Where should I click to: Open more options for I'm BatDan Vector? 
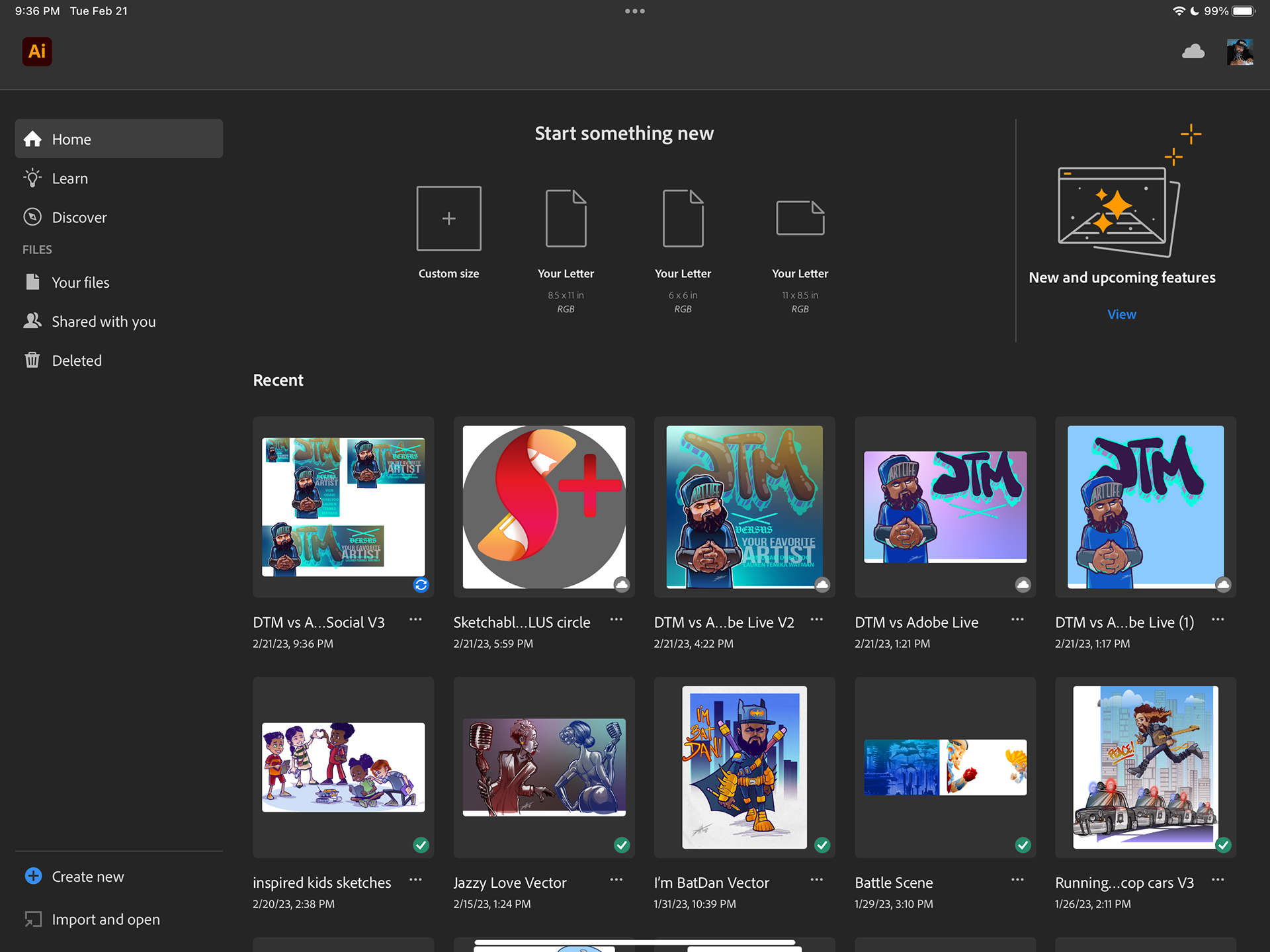click(817, 880)
